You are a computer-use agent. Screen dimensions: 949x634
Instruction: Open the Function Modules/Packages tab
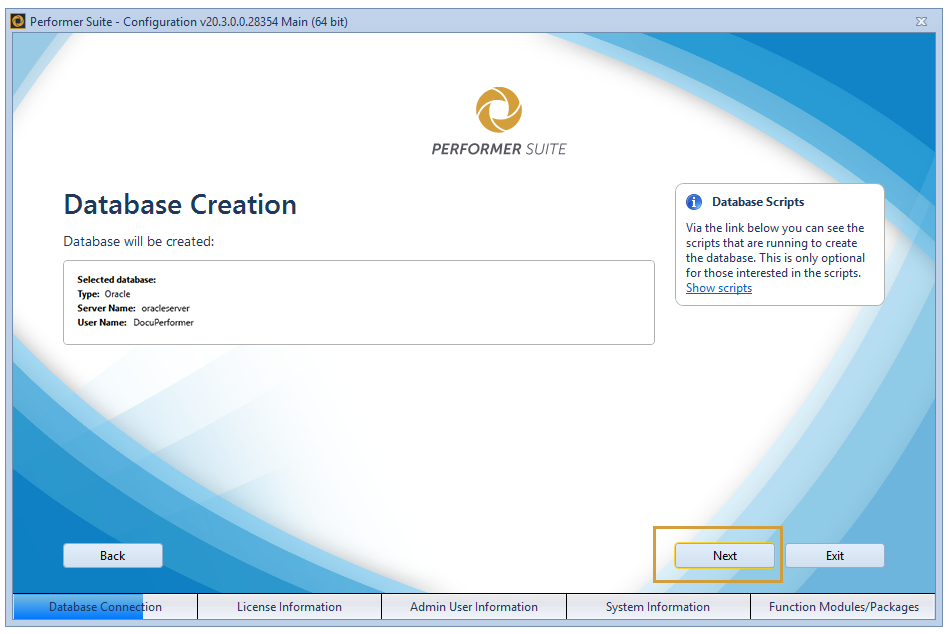click(843, 606)
